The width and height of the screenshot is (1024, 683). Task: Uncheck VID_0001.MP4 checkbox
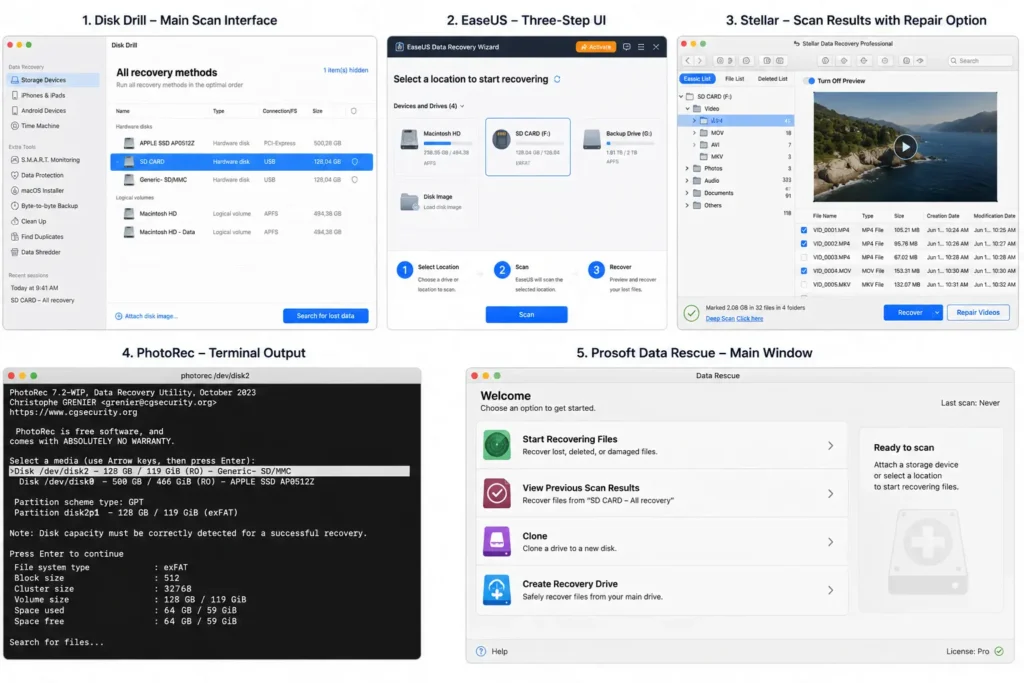804,230
